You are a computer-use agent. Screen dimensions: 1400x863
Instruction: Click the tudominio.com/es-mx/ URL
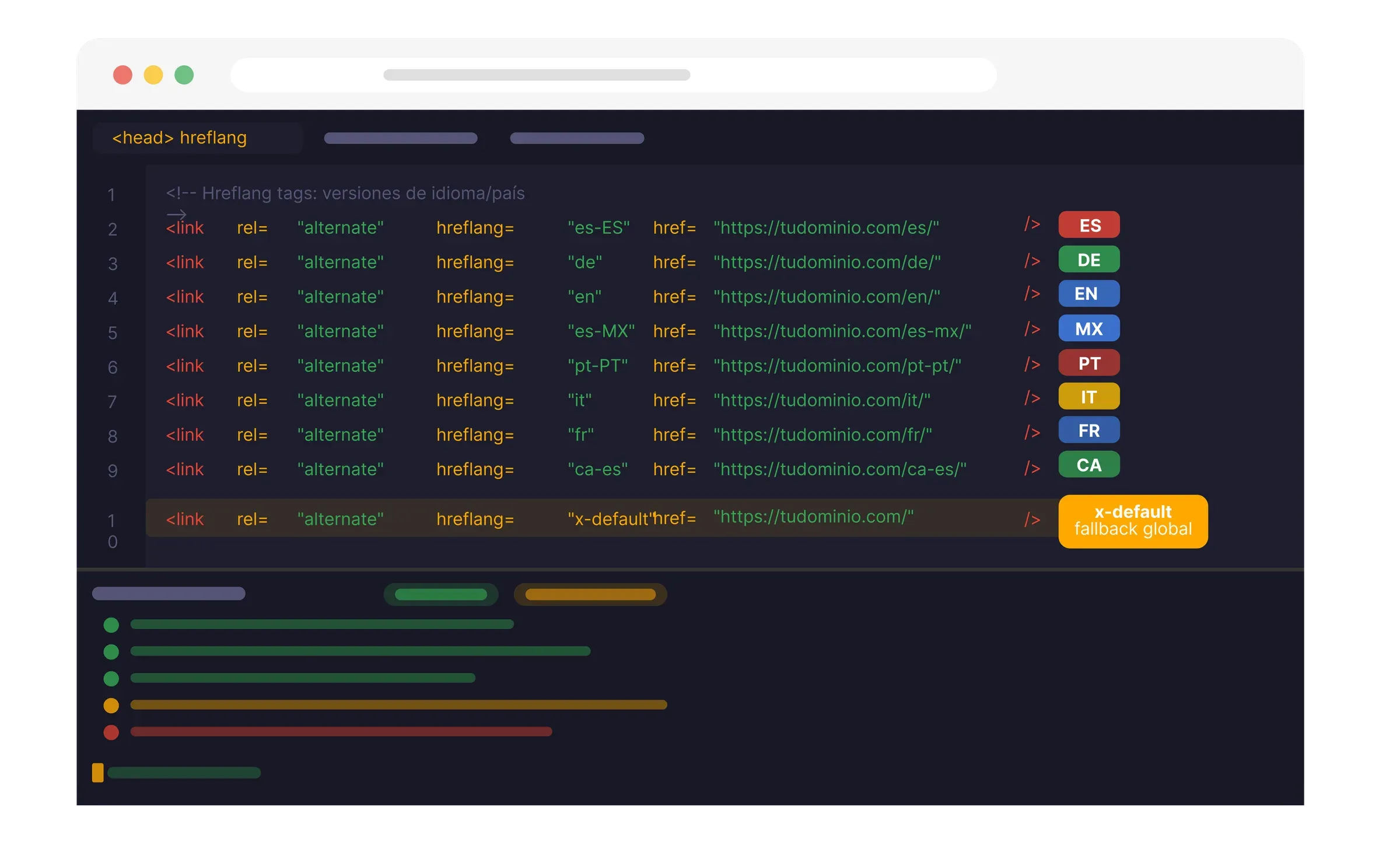(x=842, y=331)
